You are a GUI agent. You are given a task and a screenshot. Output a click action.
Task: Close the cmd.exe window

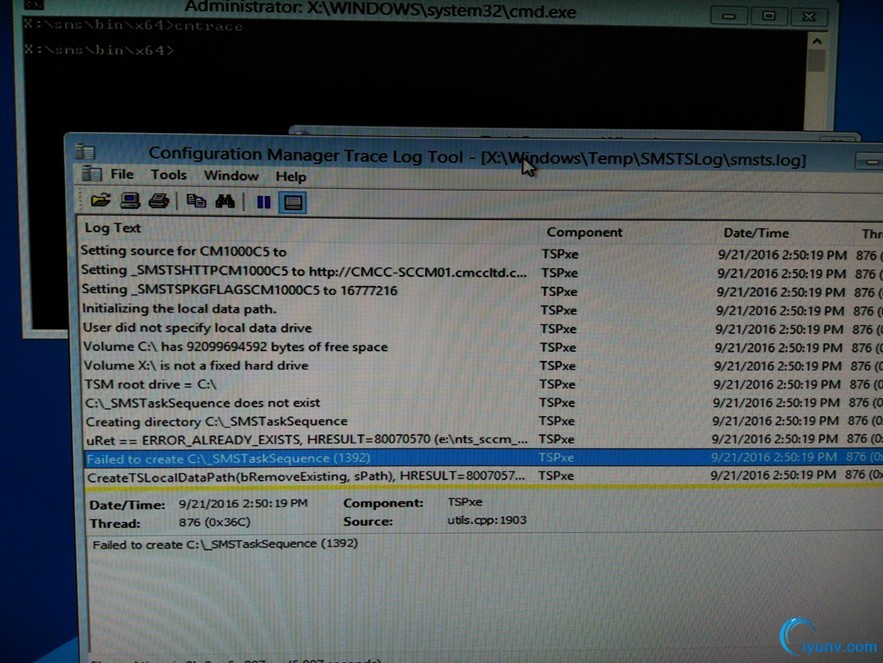point(809,16)
